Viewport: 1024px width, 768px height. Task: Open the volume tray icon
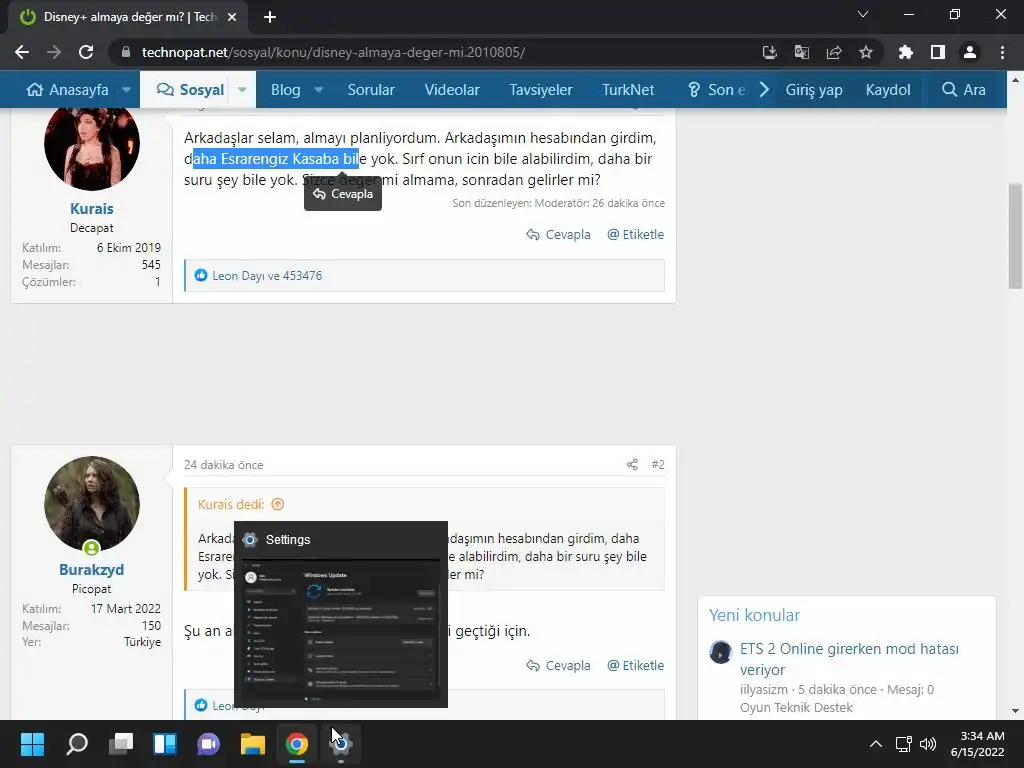pos(927,744)
